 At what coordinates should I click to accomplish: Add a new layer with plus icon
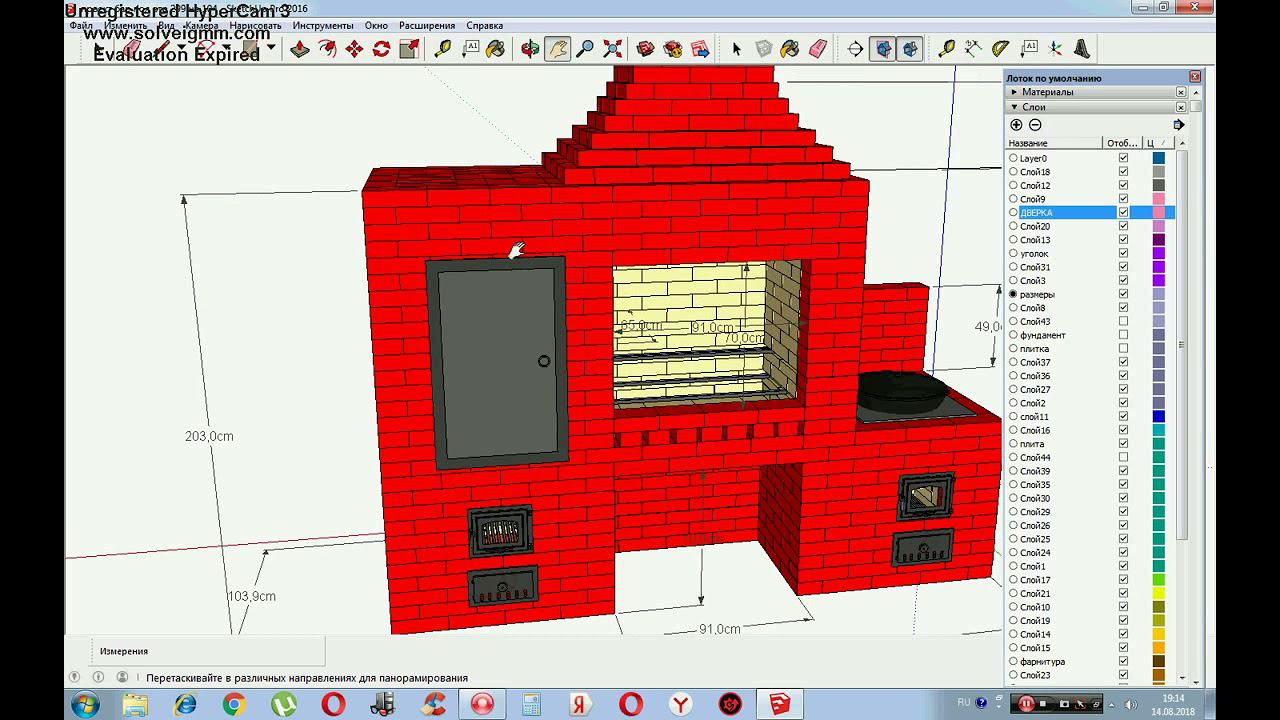pyautogui.click(x=1016, y=125)
